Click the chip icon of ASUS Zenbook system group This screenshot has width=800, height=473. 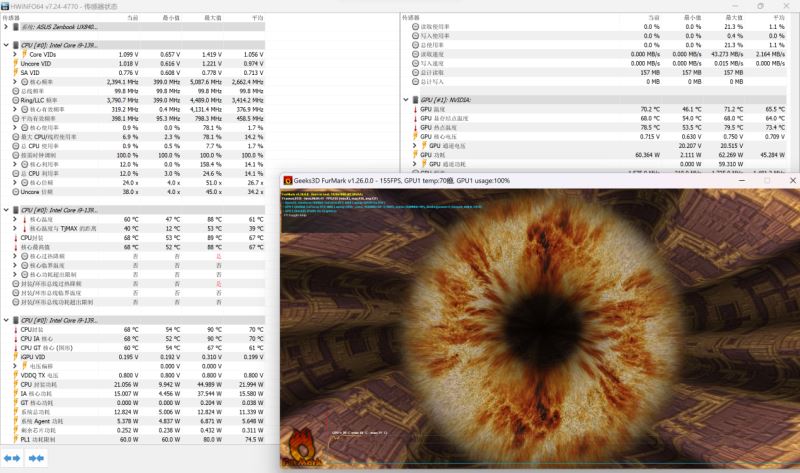16,27
